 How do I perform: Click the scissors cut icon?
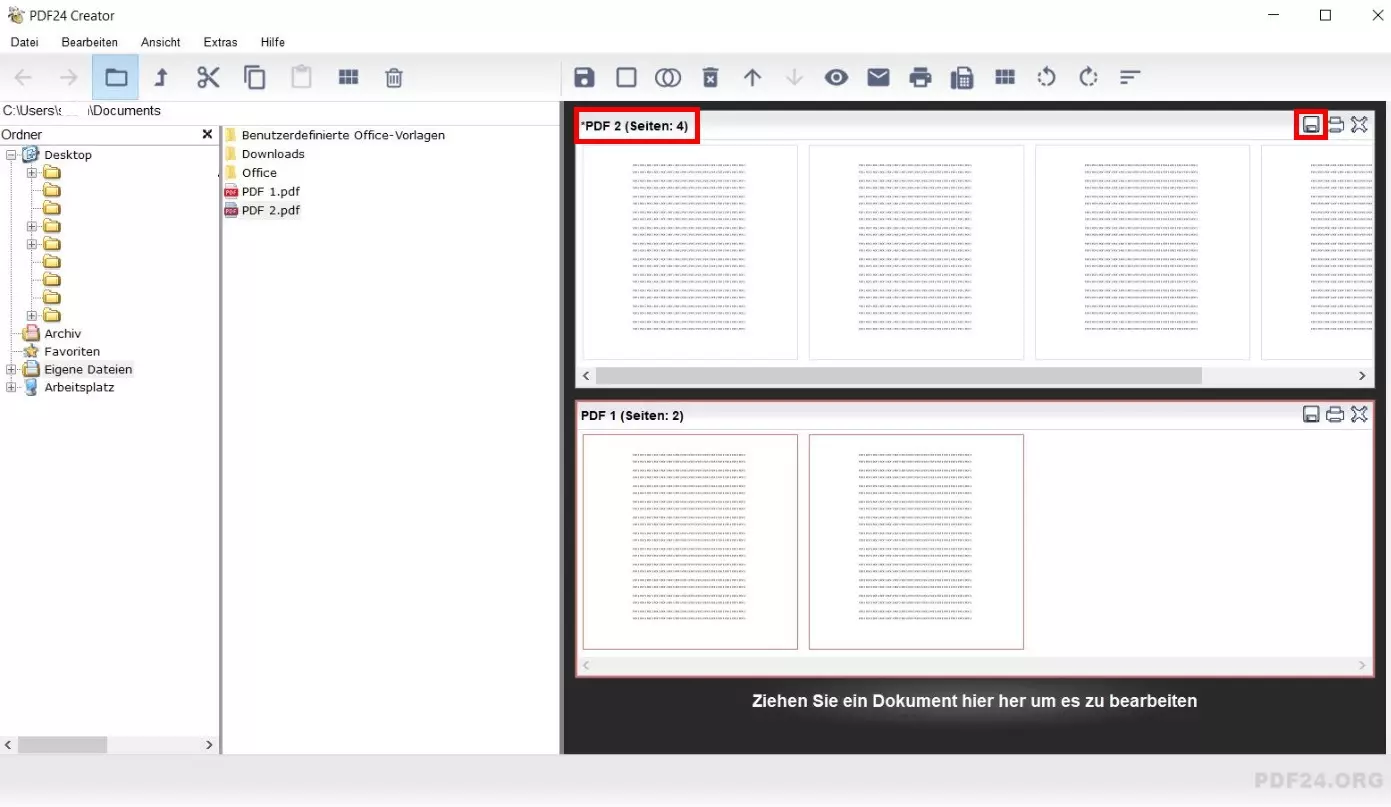click(x=208, y=78)
